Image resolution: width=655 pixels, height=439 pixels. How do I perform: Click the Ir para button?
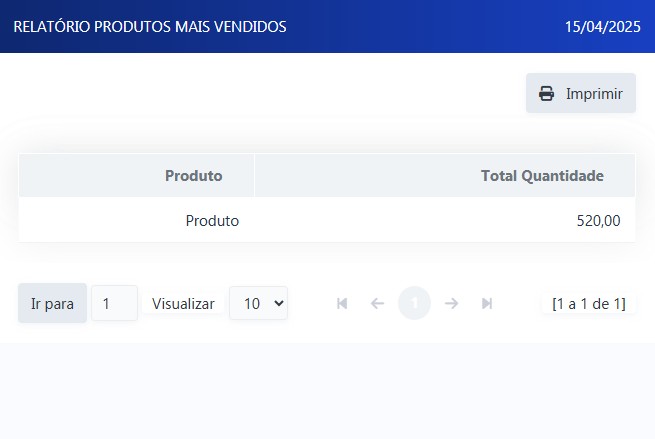[52, 303]
